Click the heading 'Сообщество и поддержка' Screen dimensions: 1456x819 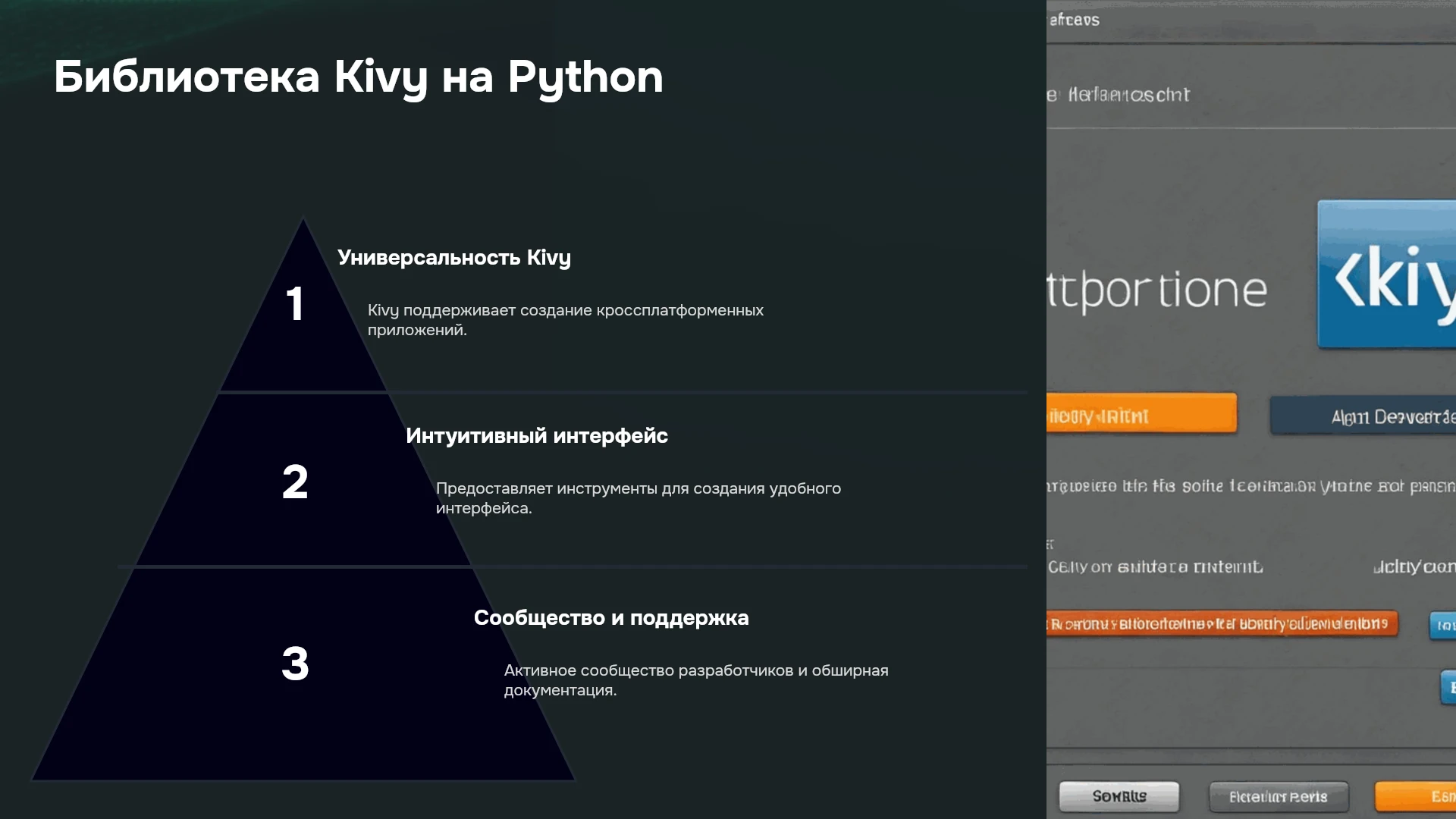tap(611, 618)
